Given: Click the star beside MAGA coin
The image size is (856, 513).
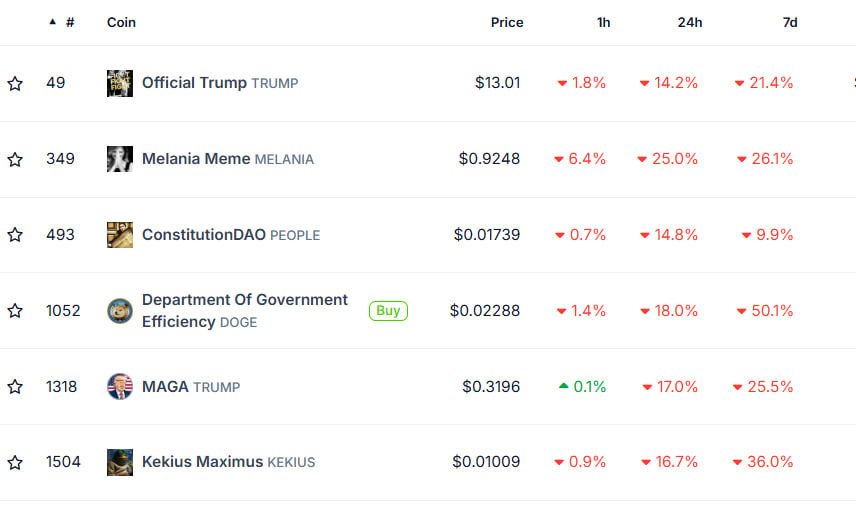Looking at the screenshot, I should click(15, 386).
